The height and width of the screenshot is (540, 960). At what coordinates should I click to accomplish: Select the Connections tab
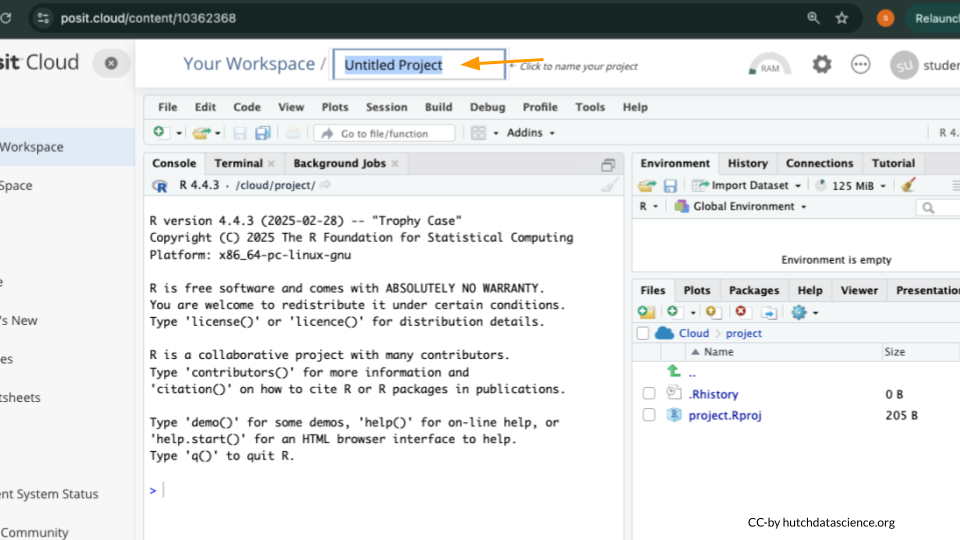click(x=819, y=163)
